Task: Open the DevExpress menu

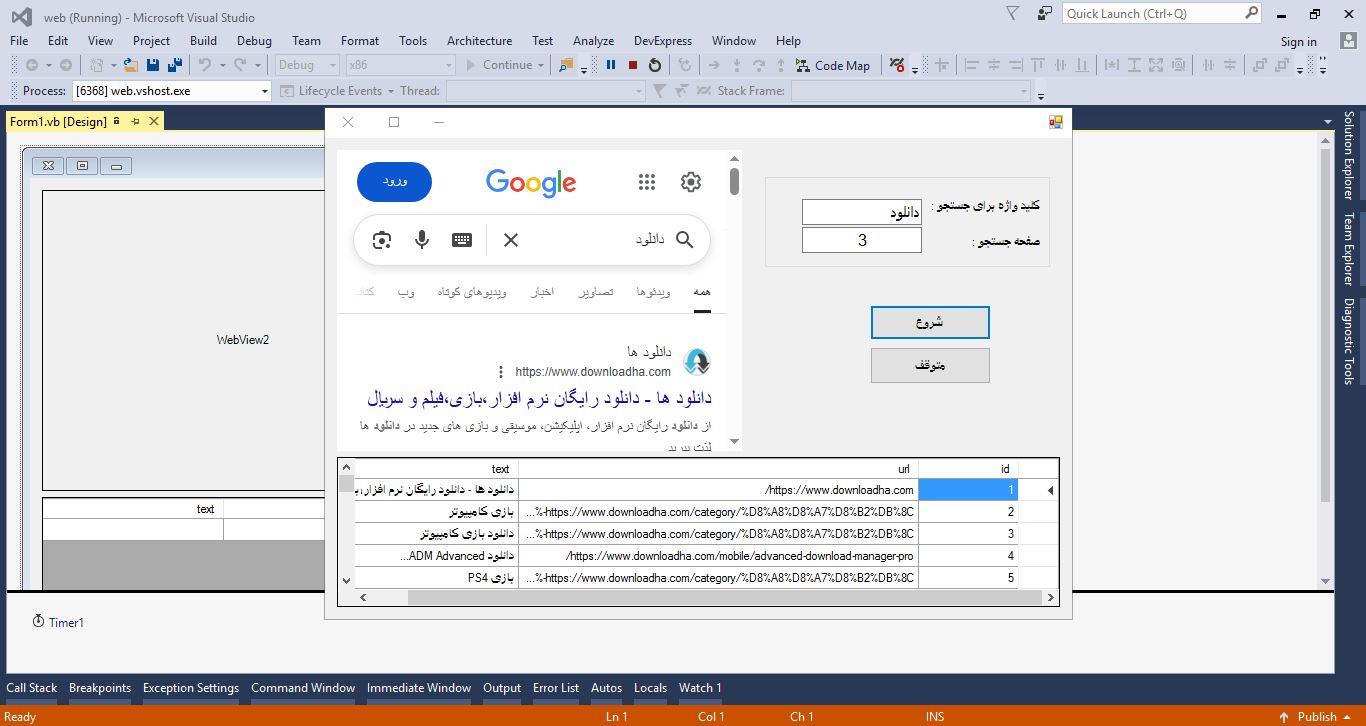Action: coord(662,41)
